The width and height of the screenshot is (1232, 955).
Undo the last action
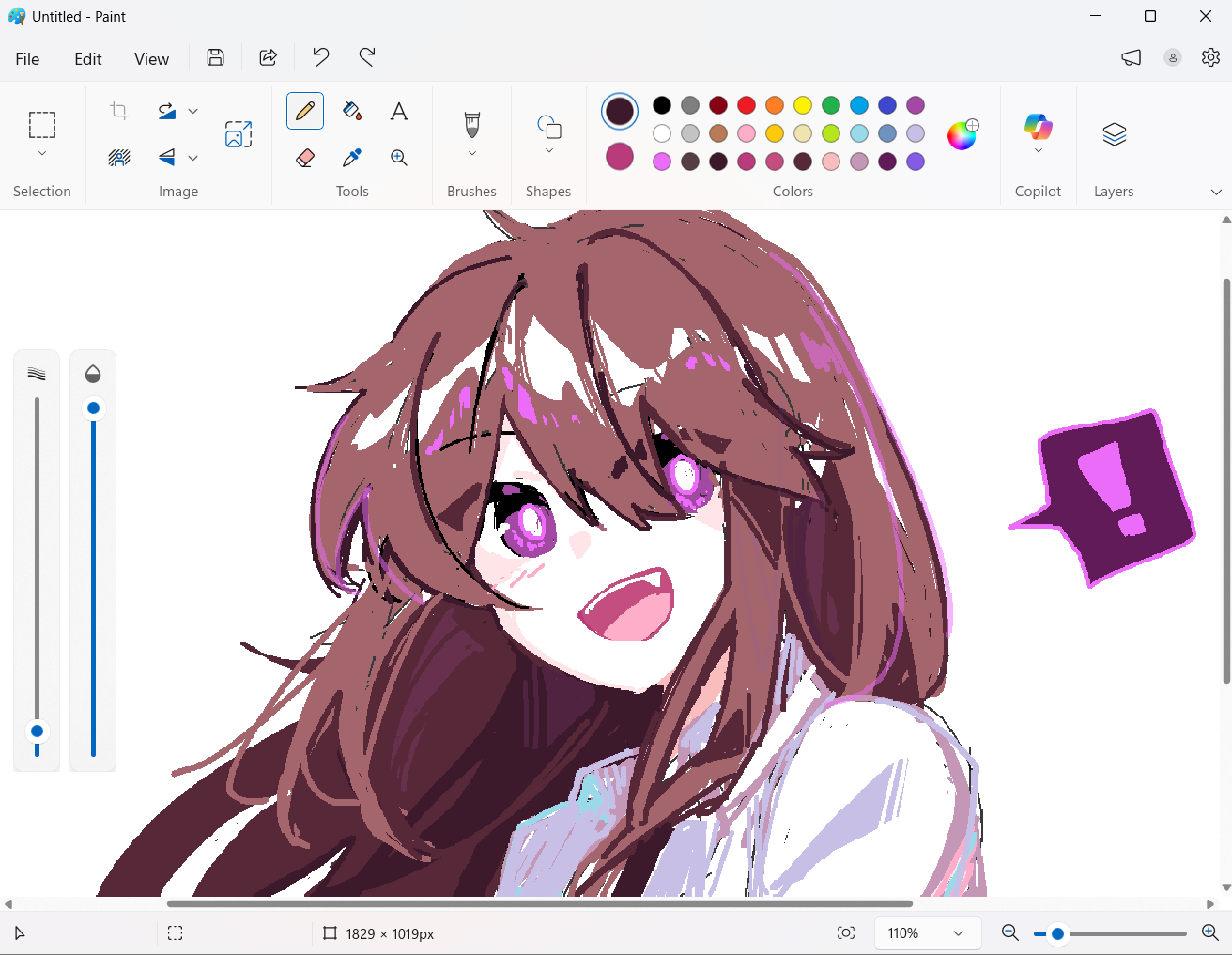[321, 58]
